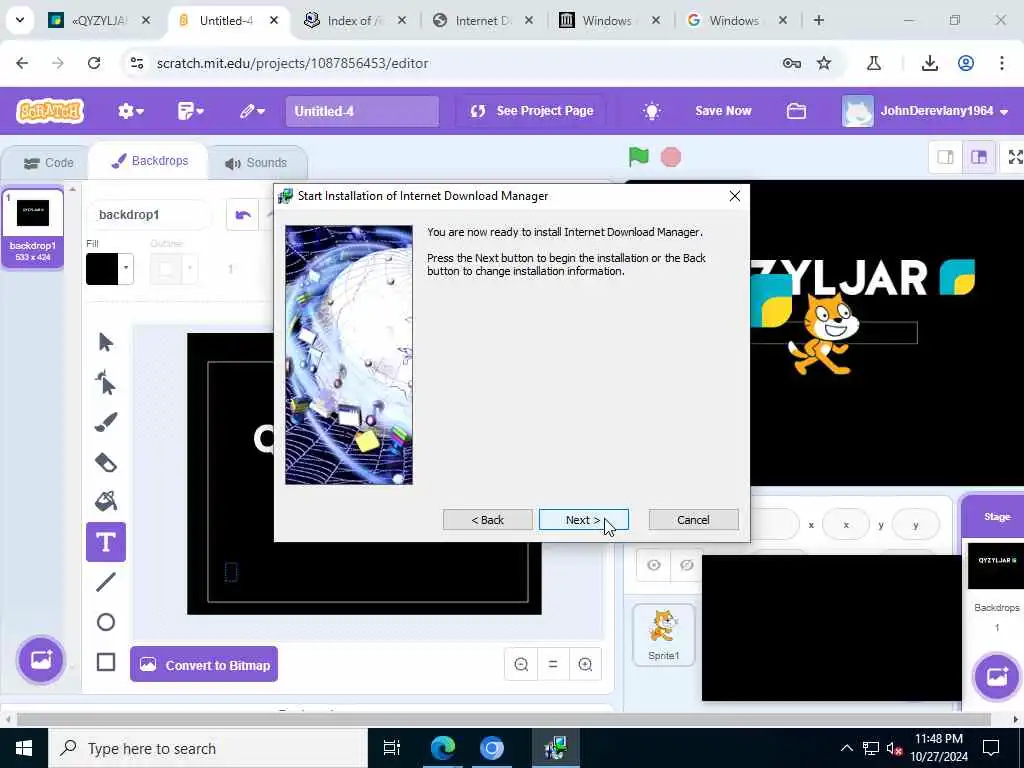The image size is (1024, 768).
Task: Switch to small stage layout
Action: [945, 157]
